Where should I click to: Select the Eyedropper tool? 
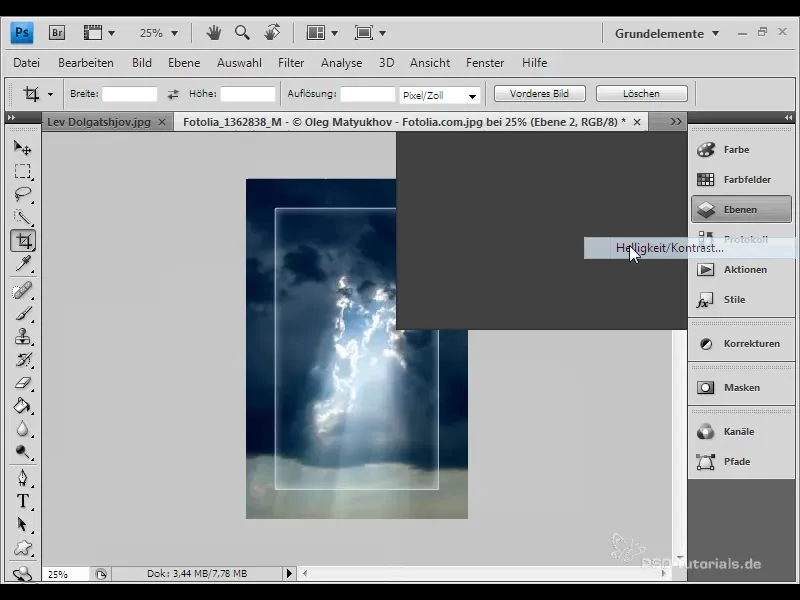[22, 263]
